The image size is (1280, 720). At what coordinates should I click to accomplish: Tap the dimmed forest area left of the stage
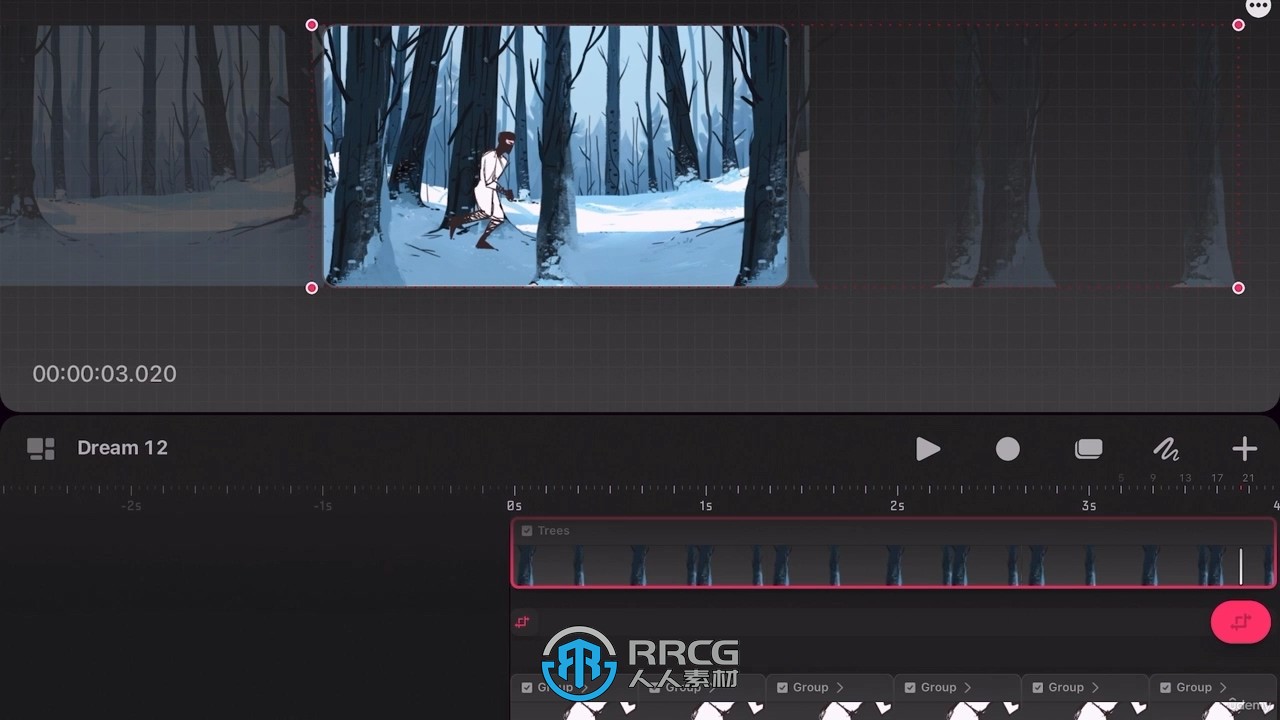tap(155, 155)
